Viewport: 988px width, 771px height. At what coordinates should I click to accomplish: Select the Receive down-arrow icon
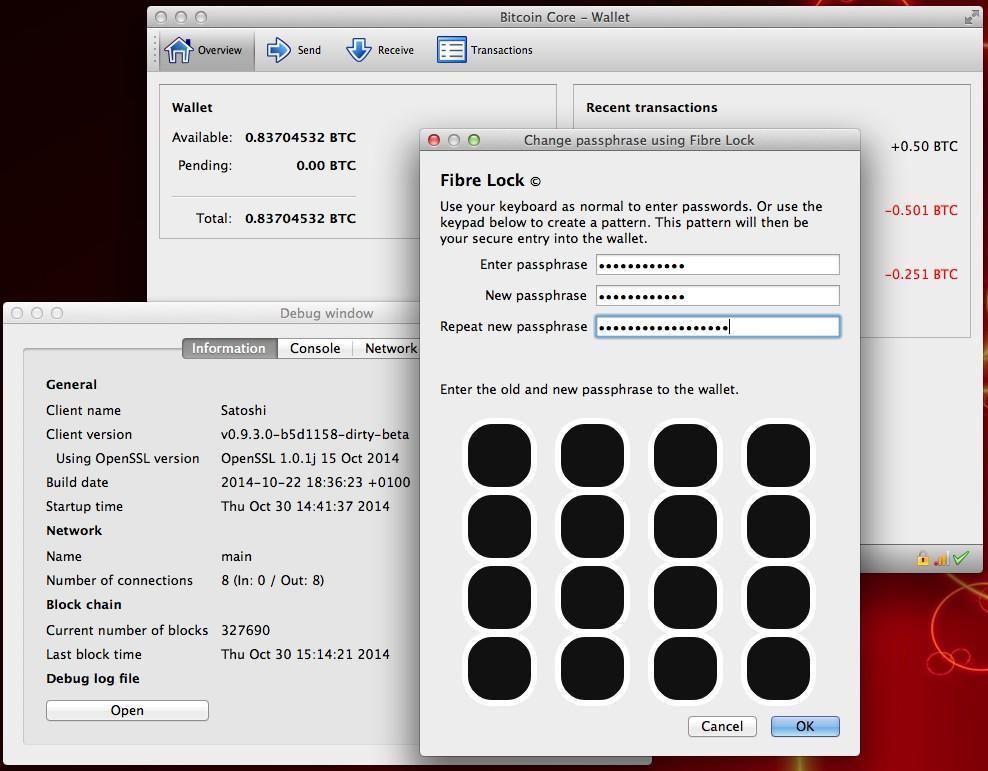tap(359, 50)
